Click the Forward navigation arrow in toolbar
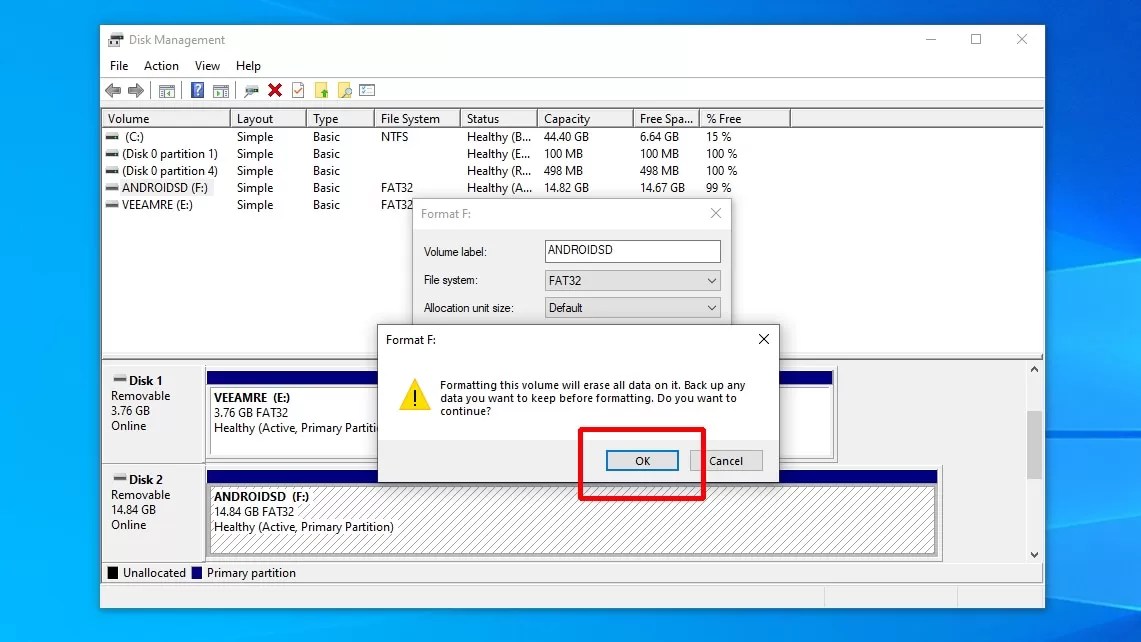This screenshot has width=1141, height=642. tap(137, 90)
